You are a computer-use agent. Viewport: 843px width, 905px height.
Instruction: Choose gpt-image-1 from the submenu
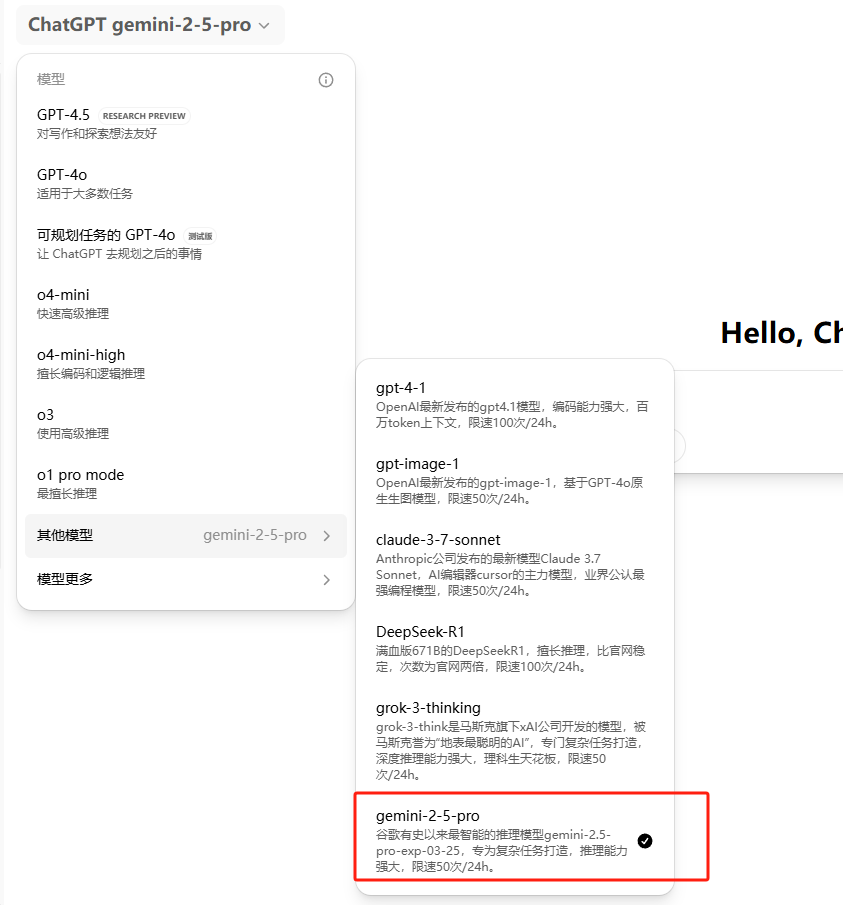[515, 481]
